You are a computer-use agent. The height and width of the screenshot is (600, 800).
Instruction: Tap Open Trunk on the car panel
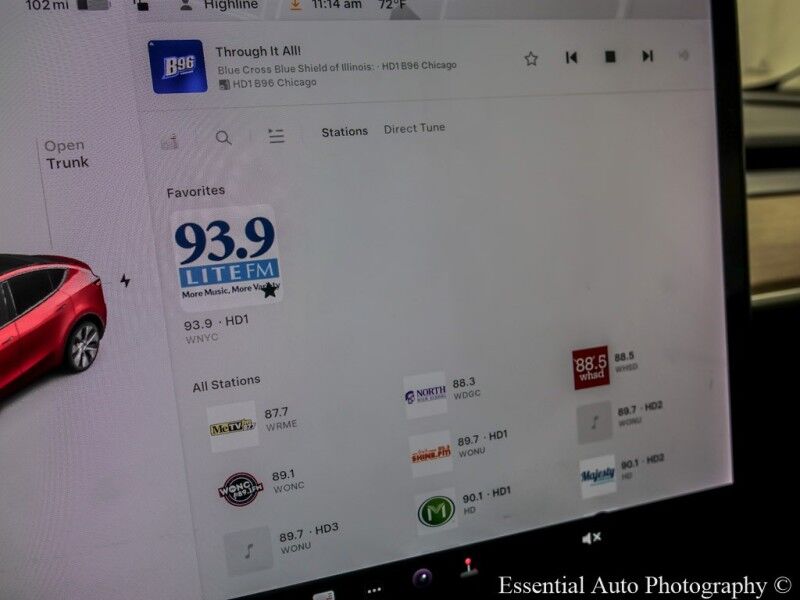coord(67,154)
